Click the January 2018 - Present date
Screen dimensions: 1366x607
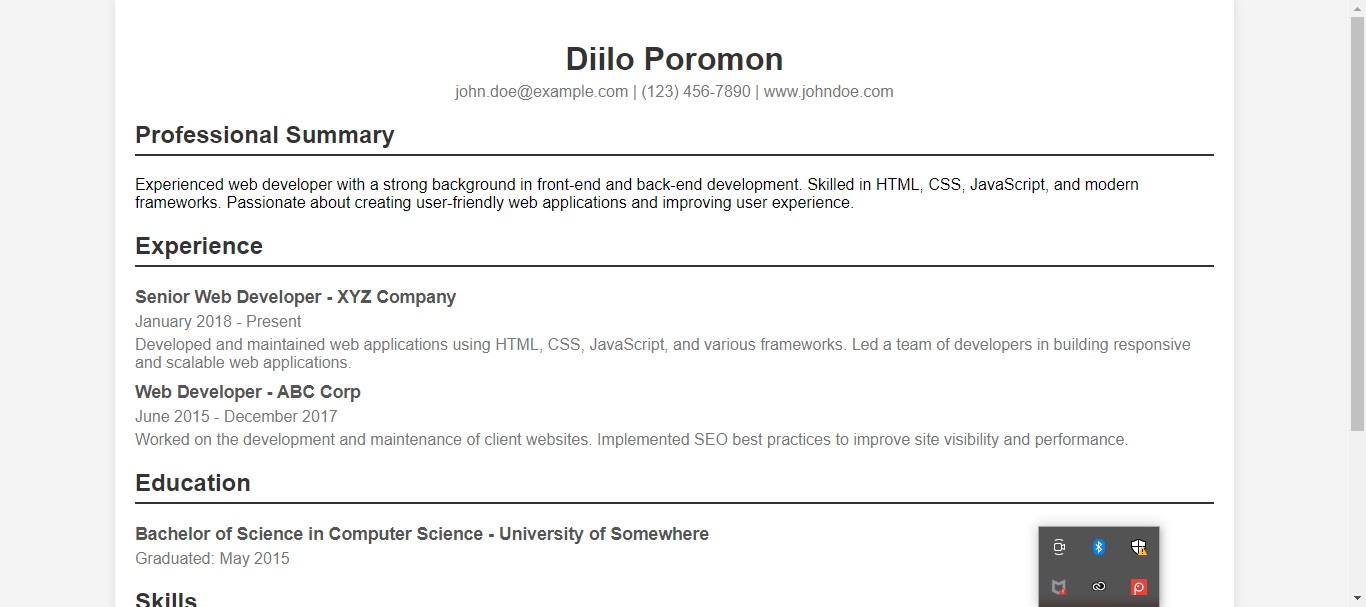point(218,321)
